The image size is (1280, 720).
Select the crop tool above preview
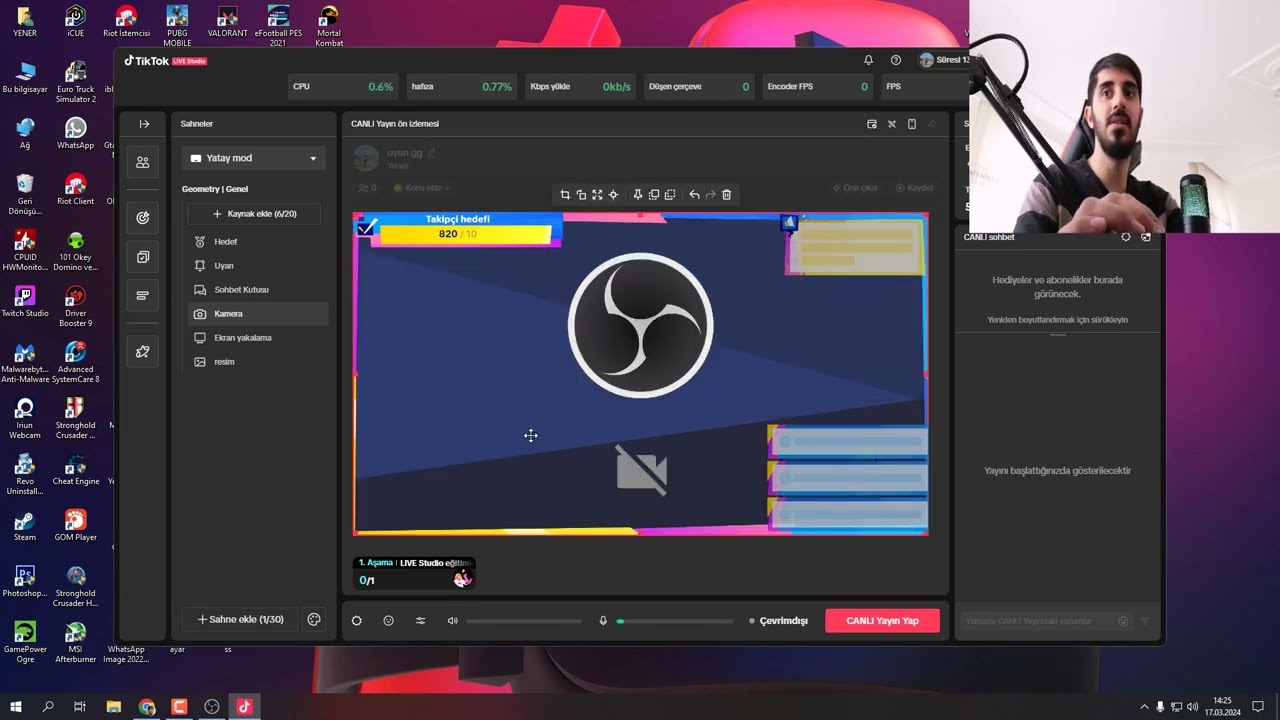point(565,195)
